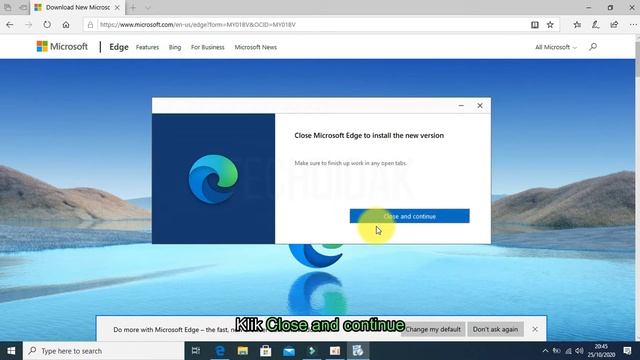Click the site search magnifier icon
The width and height of the screenshot is (640, 360).
593,47
